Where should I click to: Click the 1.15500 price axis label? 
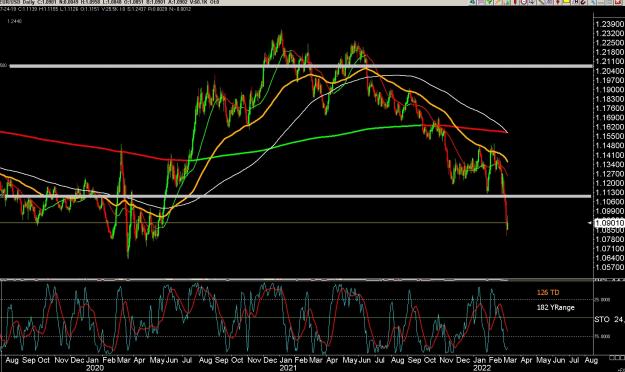coord(609,136)
